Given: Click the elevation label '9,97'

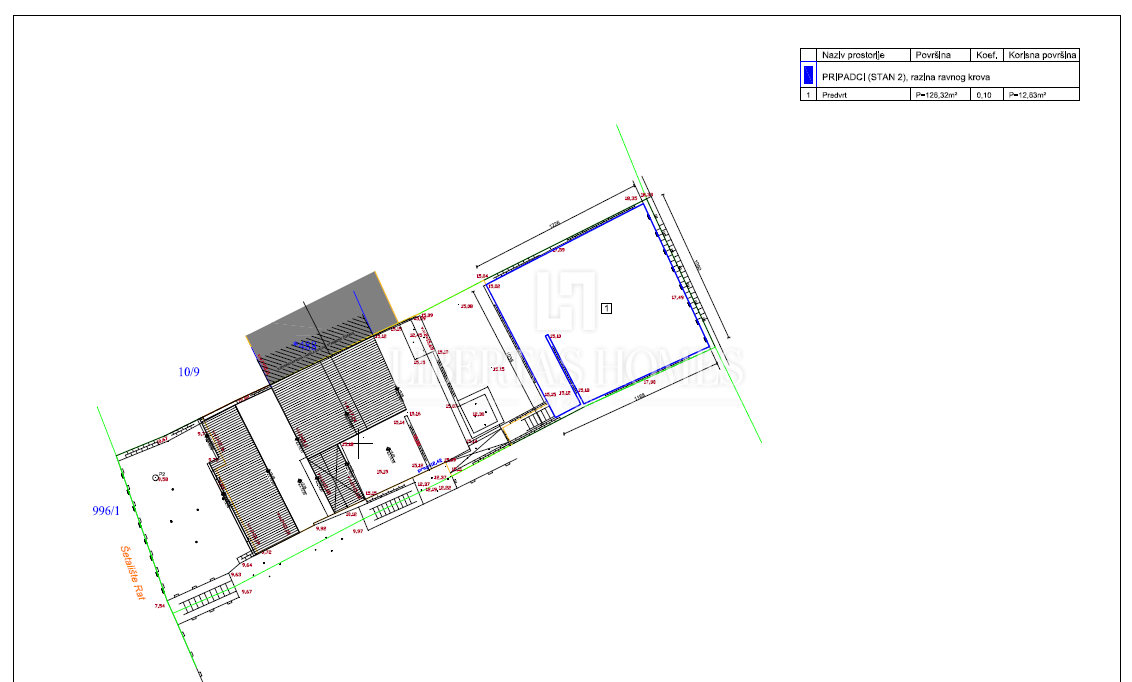Looking at the screenshot, I should pos(358,531).
